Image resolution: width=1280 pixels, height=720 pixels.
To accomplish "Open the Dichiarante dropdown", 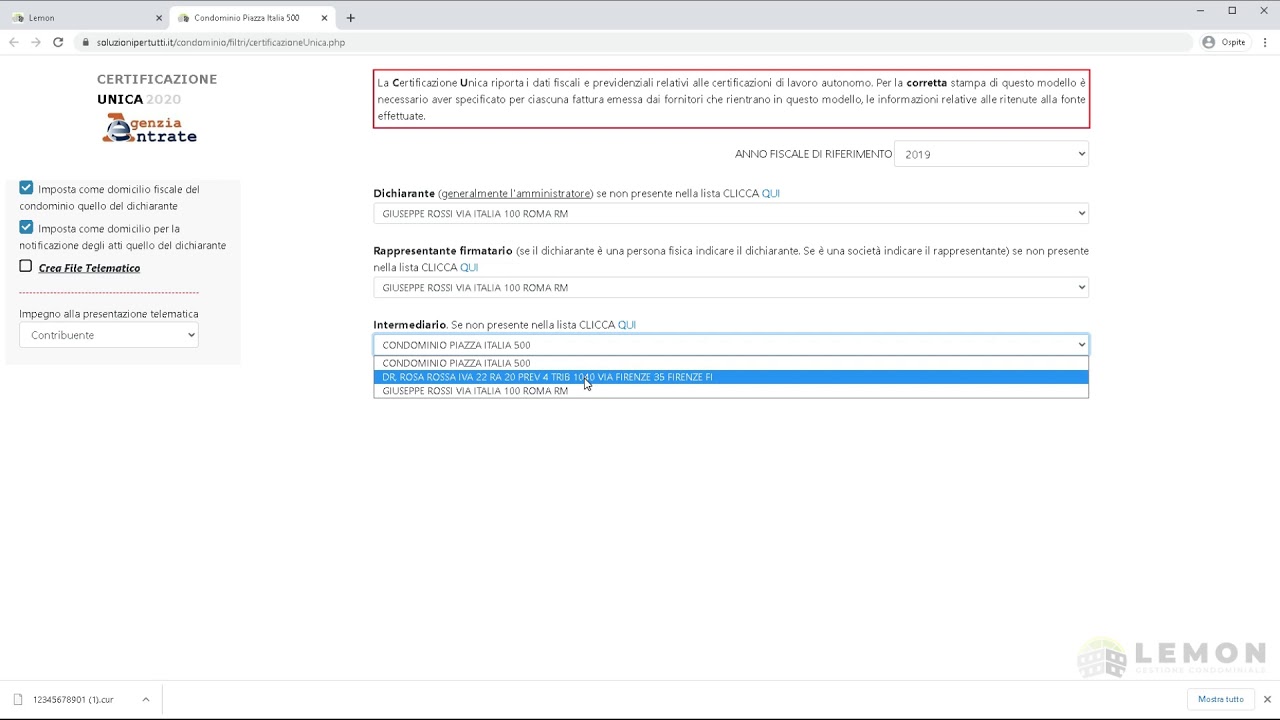I will tap(731, 213).
